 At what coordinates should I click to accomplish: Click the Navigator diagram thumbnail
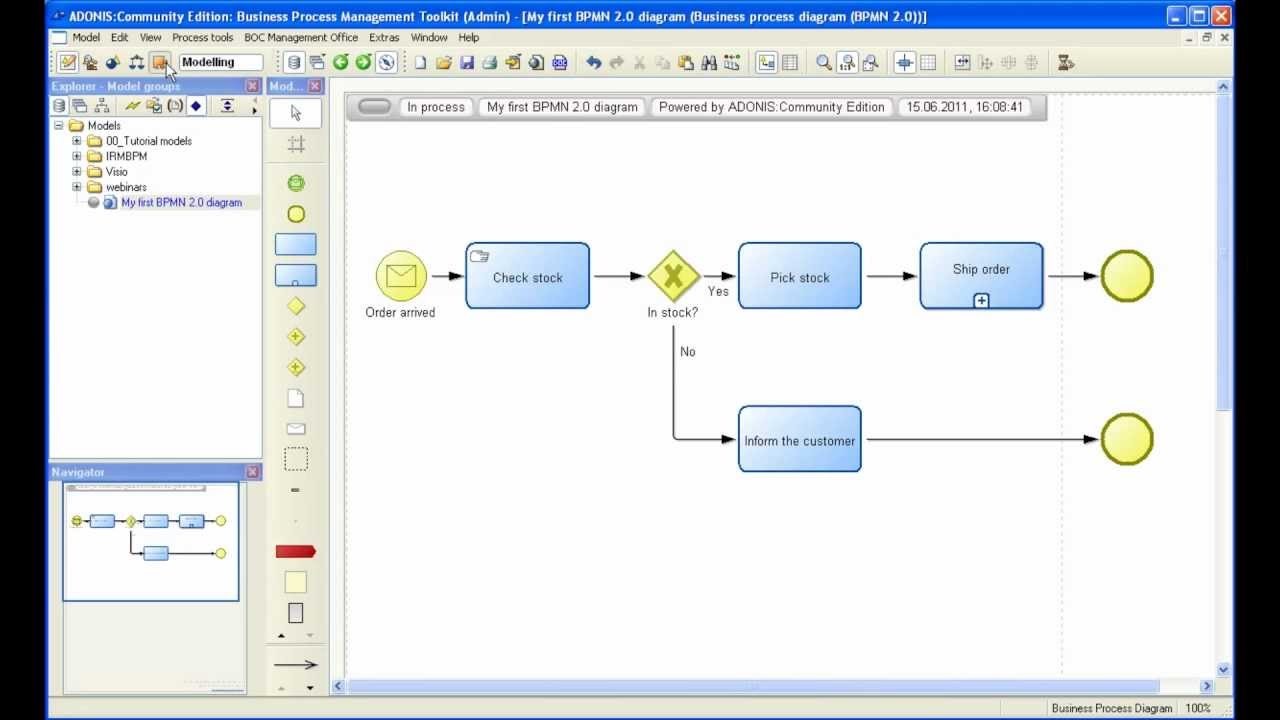(150, 541)
